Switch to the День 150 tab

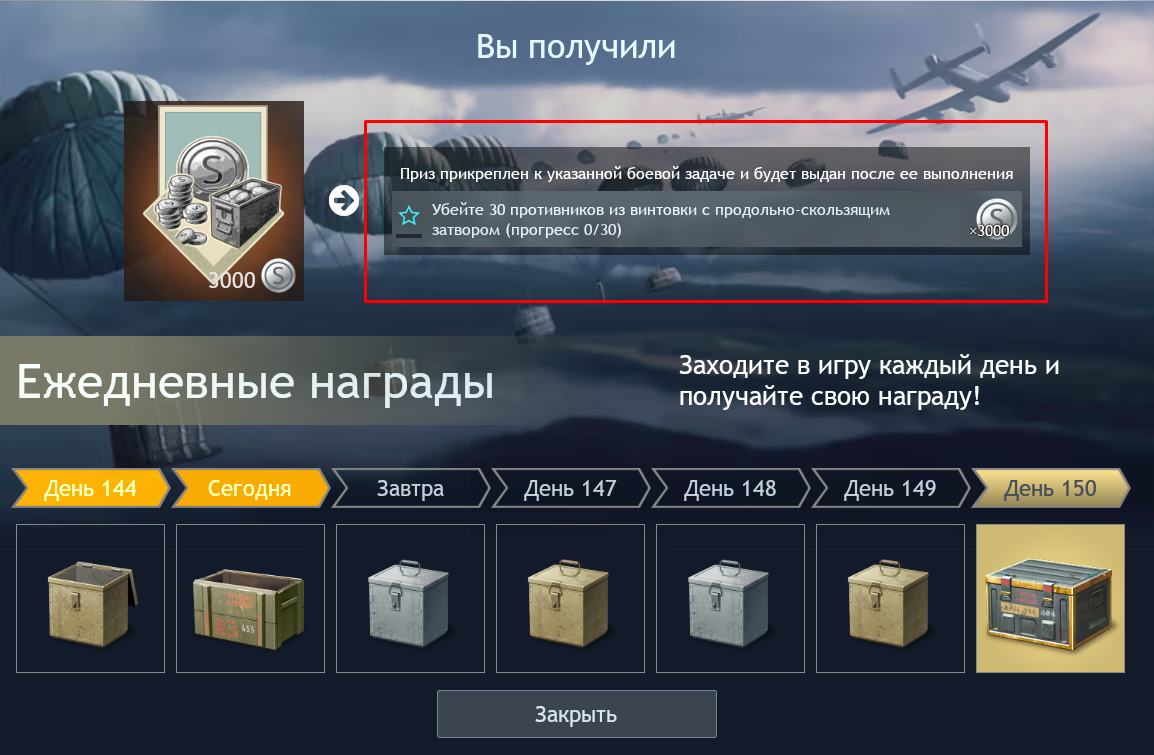pos(1050,488)
